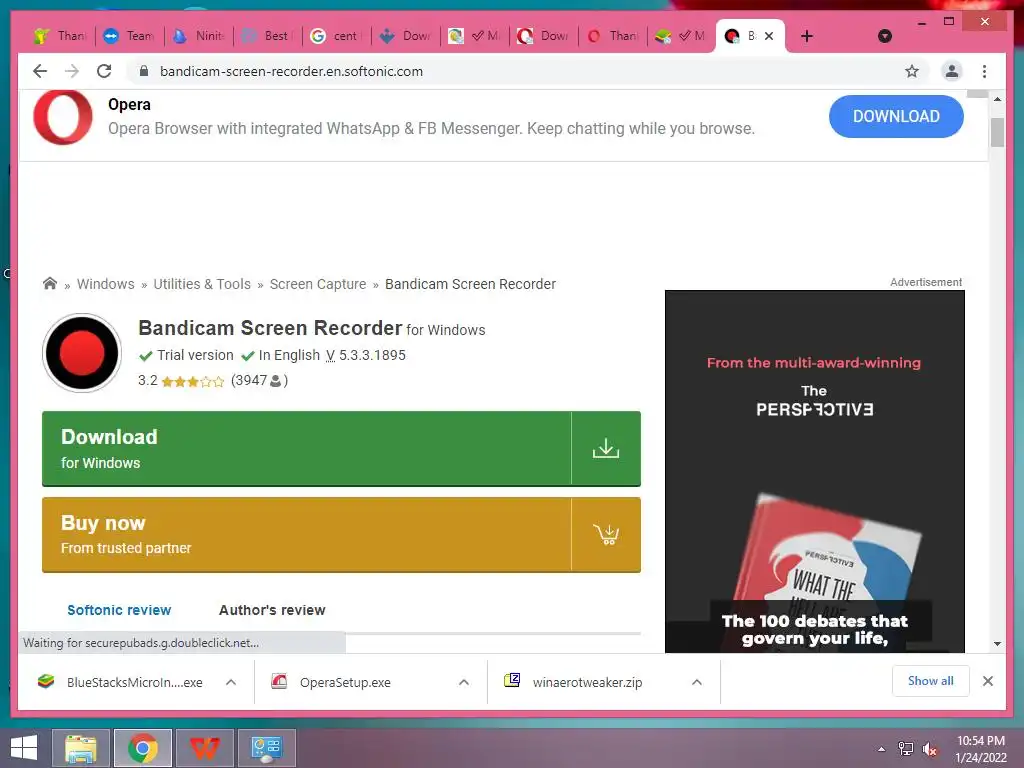The height and width of the screenshot is (768, 1024).
Task: Switch to the Team tab
Action: (x=129, y=36)
